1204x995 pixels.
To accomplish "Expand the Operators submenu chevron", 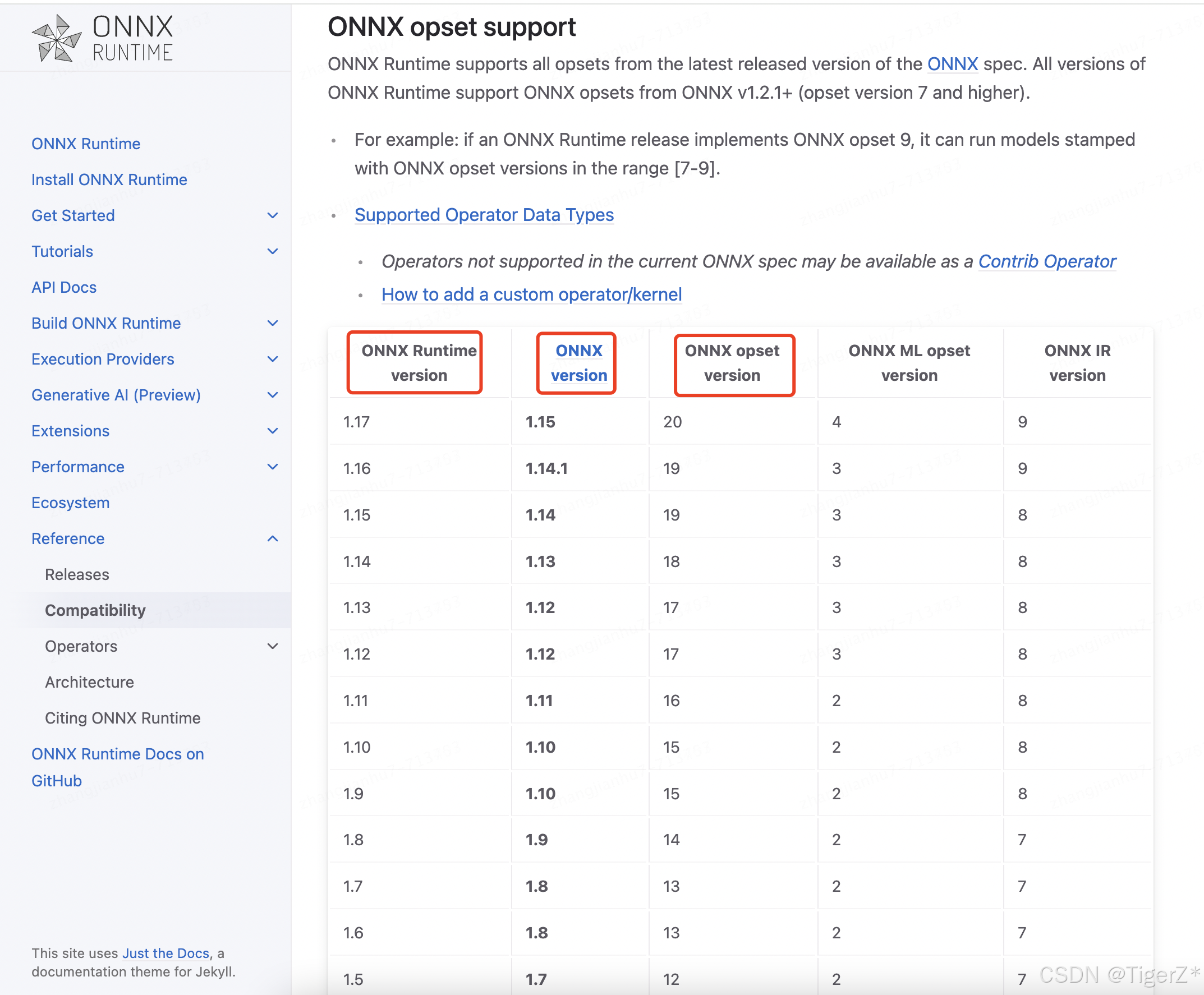I will (273, 646).
